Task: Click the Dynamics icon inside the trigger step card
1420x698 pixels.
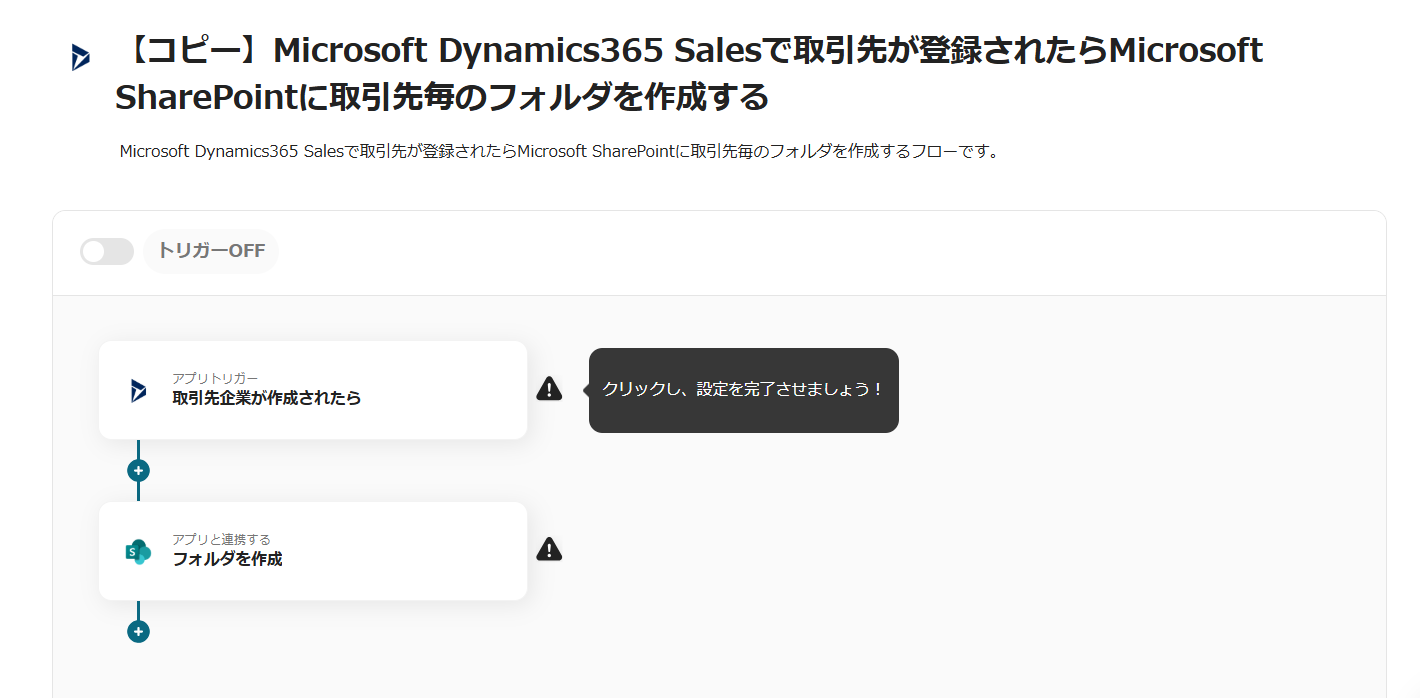Action: pyautogui.click(x=138, y=390)
